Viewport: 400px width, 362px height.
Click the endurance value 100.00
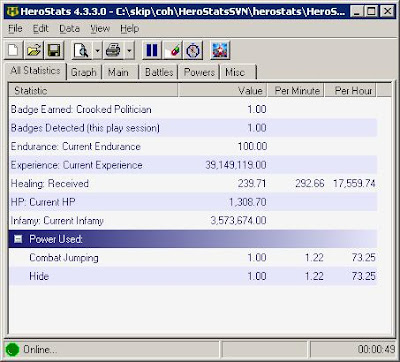coord(252,146)
